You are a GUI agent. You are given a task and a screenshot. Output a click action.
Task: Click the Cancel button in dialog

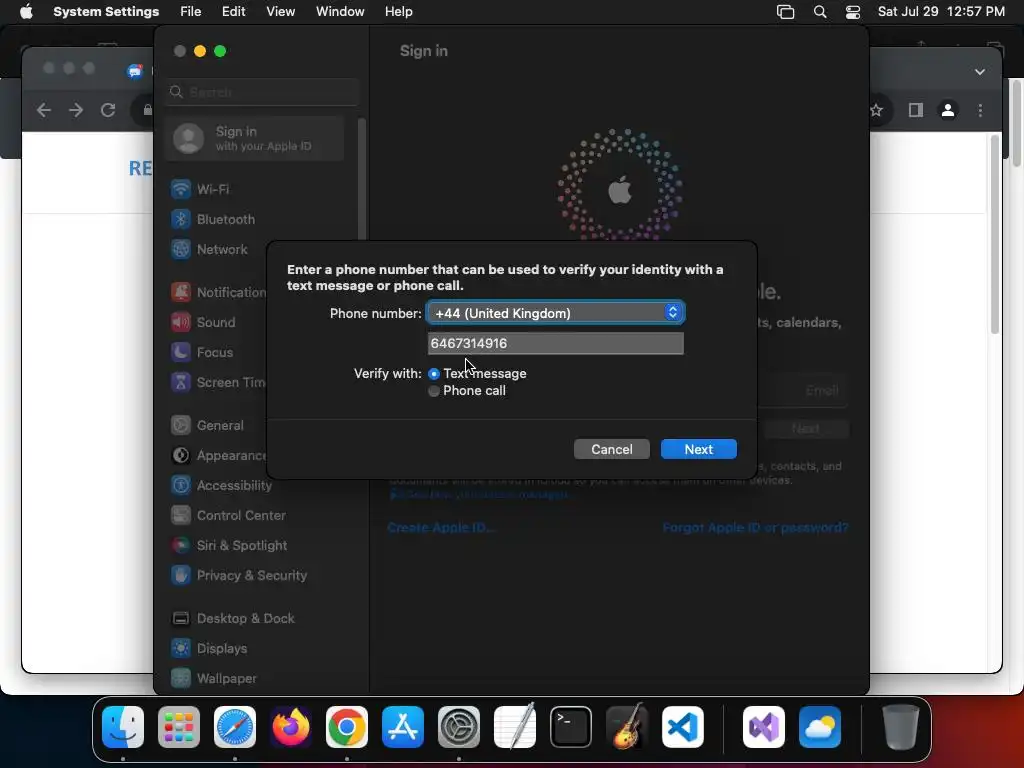click(611, 449)
